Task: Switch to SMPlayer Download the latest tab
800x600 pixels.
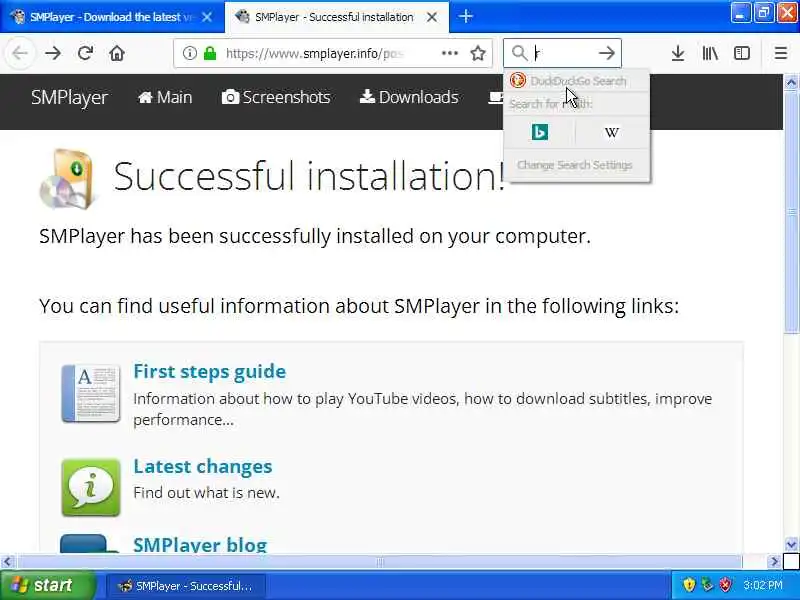Action: tap(103, 17)
